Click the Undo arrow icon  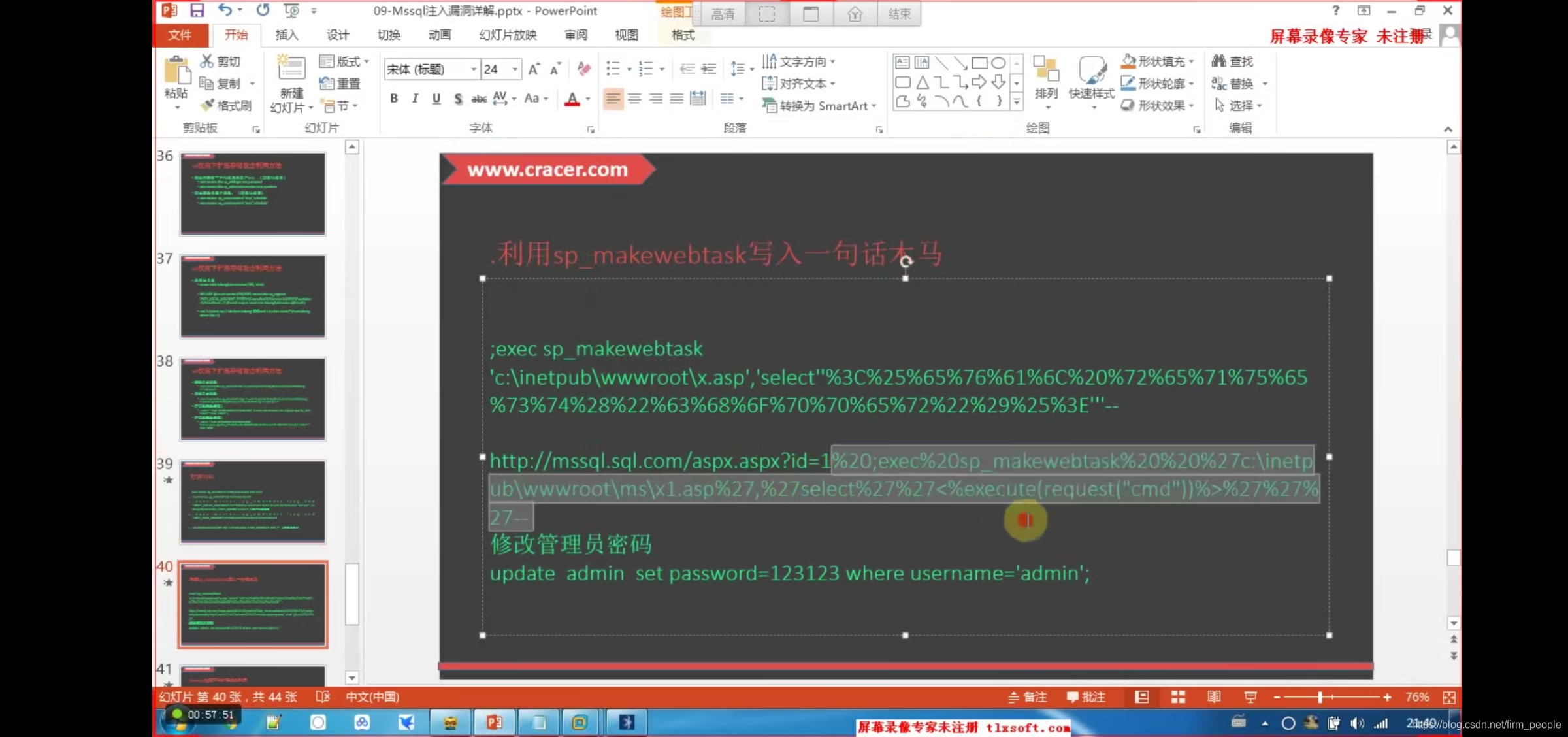(x=225, y=10)
